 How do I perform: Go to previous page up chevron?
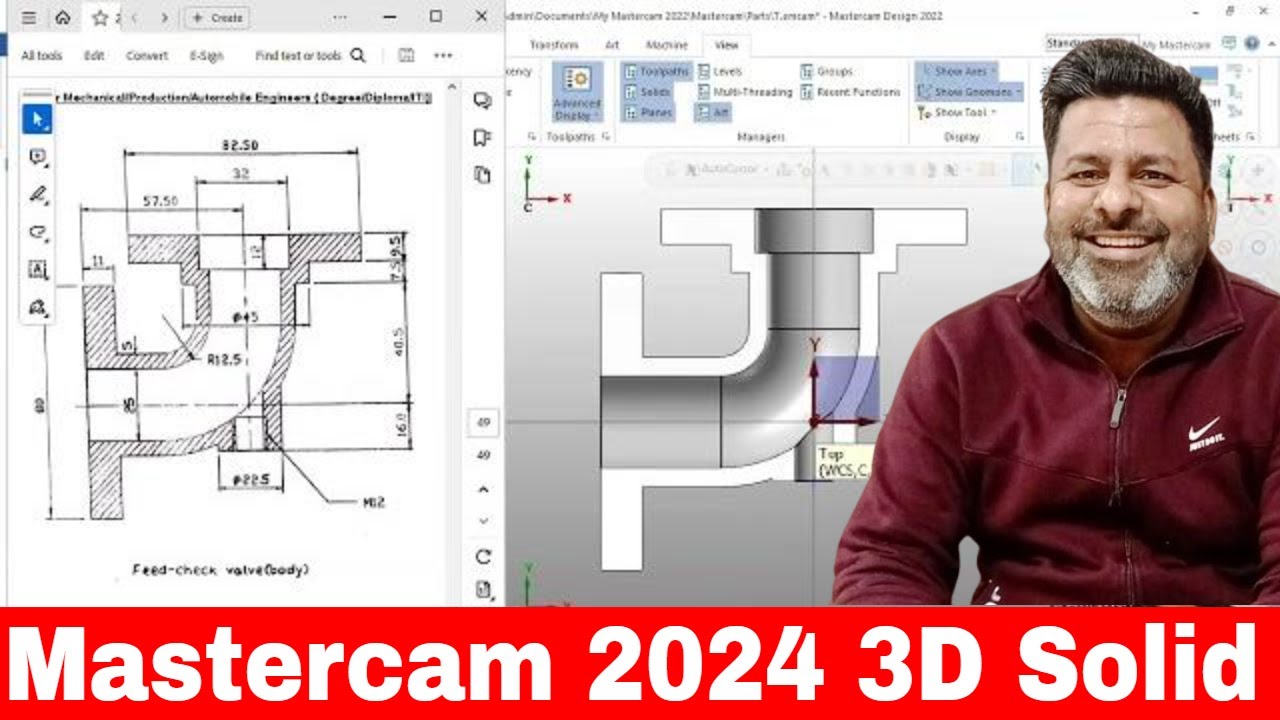483,489
